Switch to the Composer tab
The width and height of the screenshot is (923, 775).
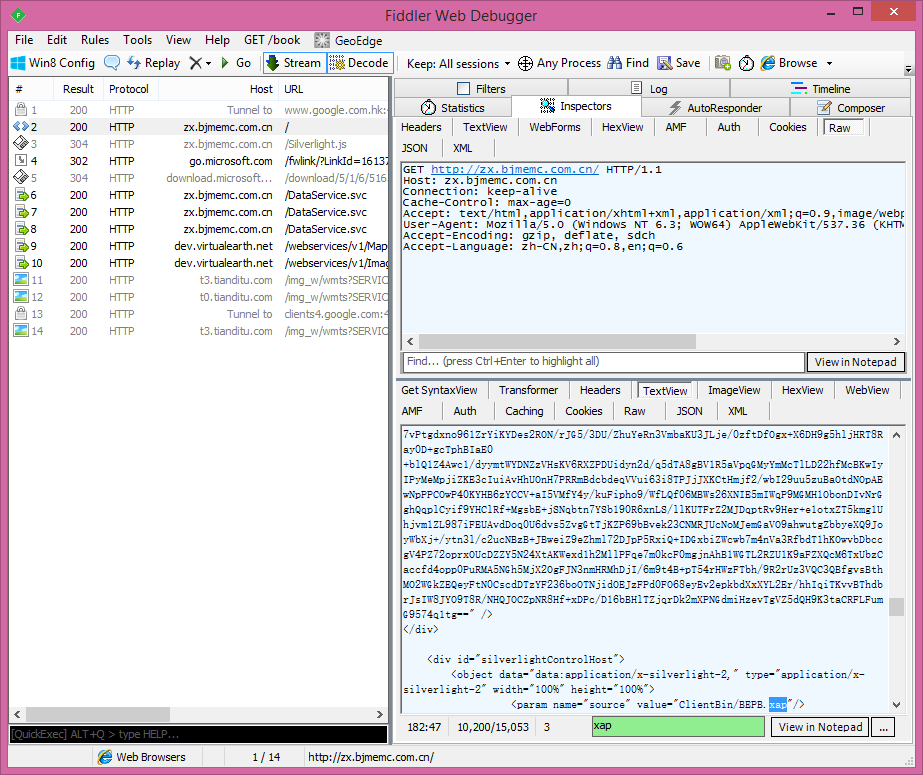[851, 108]
